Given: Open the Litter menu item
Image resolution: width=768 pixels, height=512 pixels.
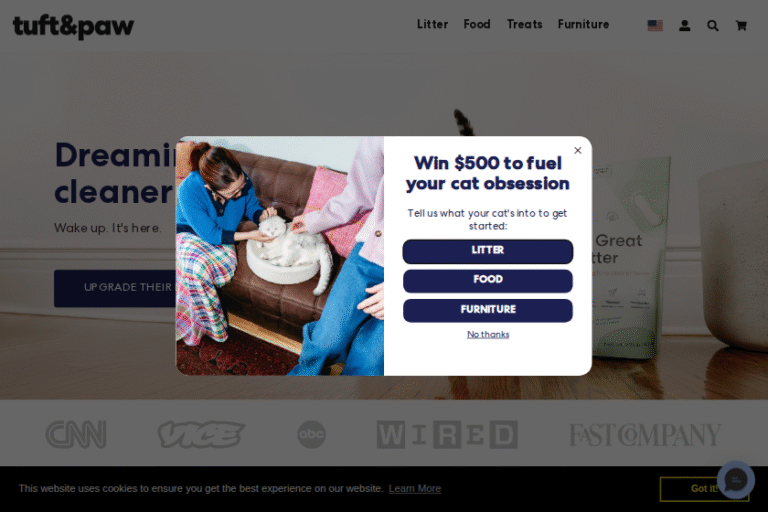Looking at the screenshot, I should click(432, 24).
